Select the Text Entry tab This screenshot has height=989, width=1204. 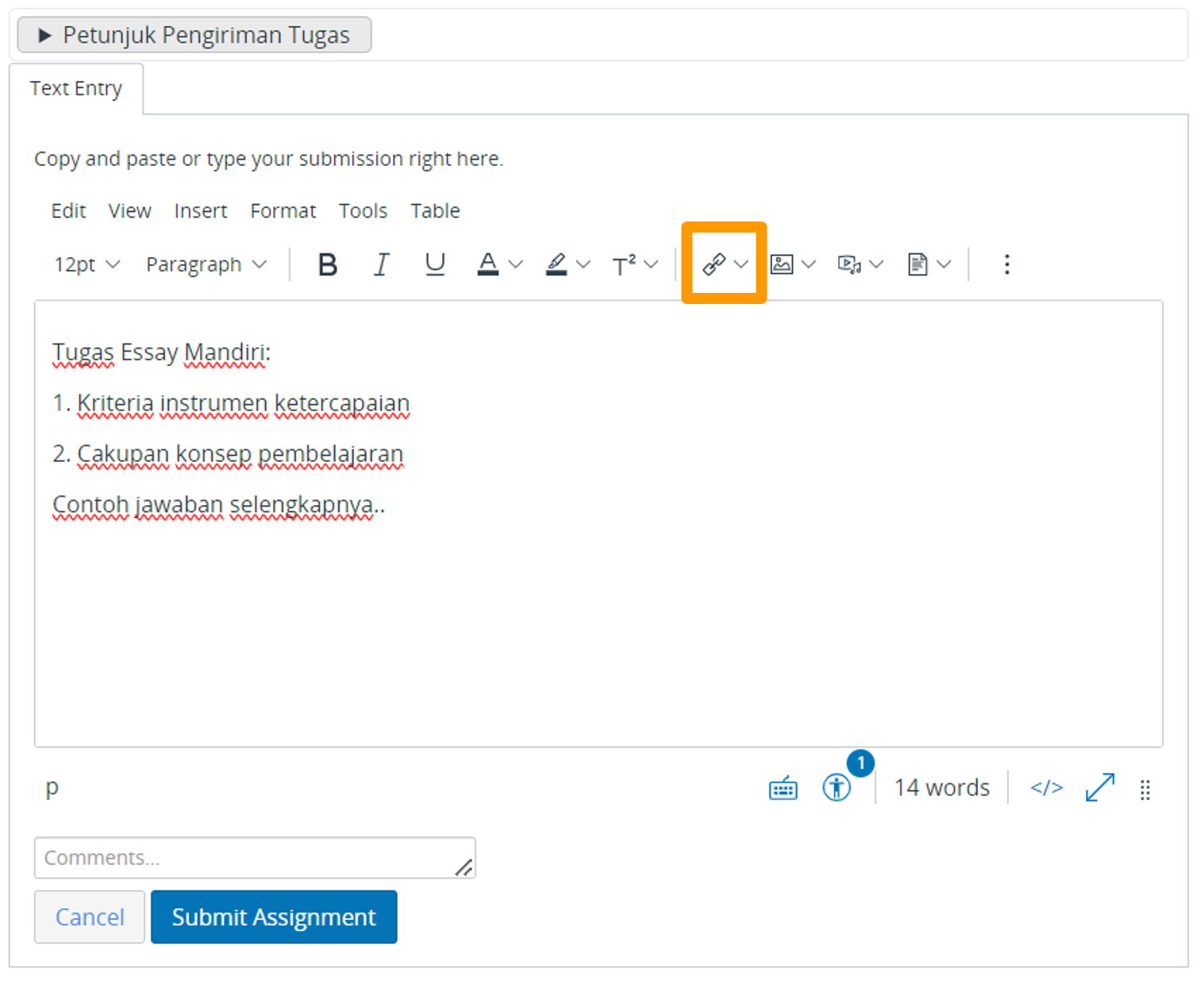[76, 88]
